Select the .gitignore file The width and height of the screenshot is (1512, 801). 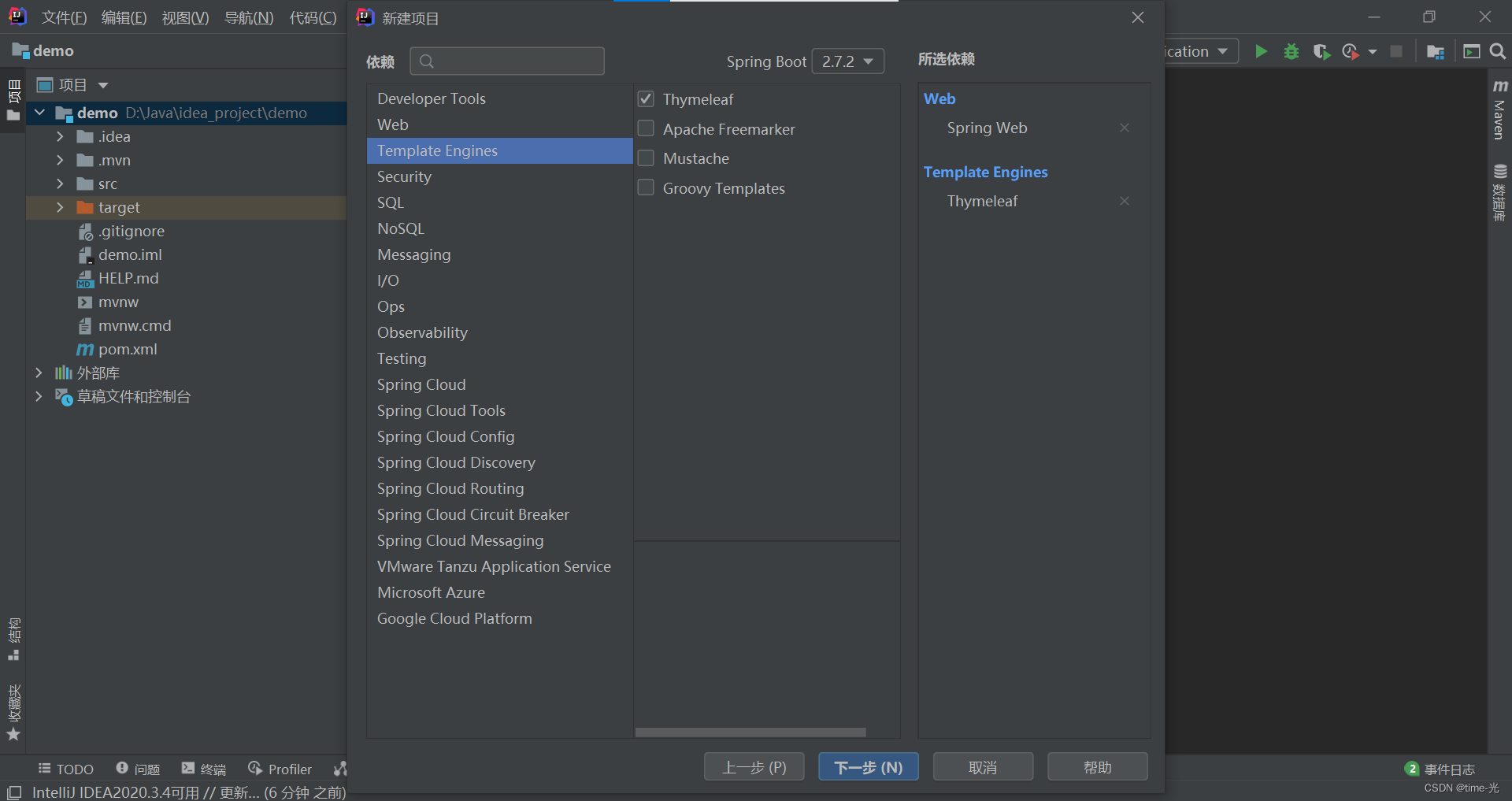tap(121, 231)
